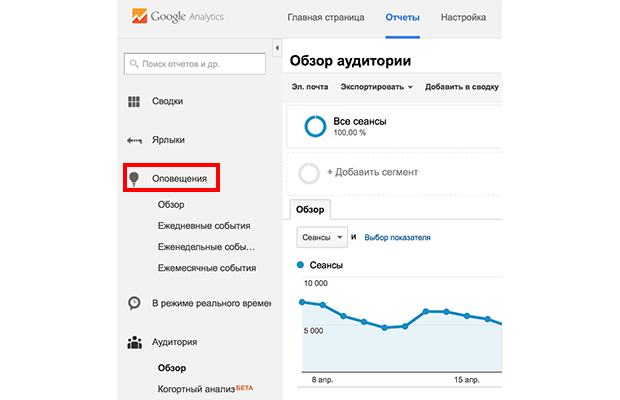
Task: Click the Ярлыки shortcuts arrow icon
Action: (134, 141)
